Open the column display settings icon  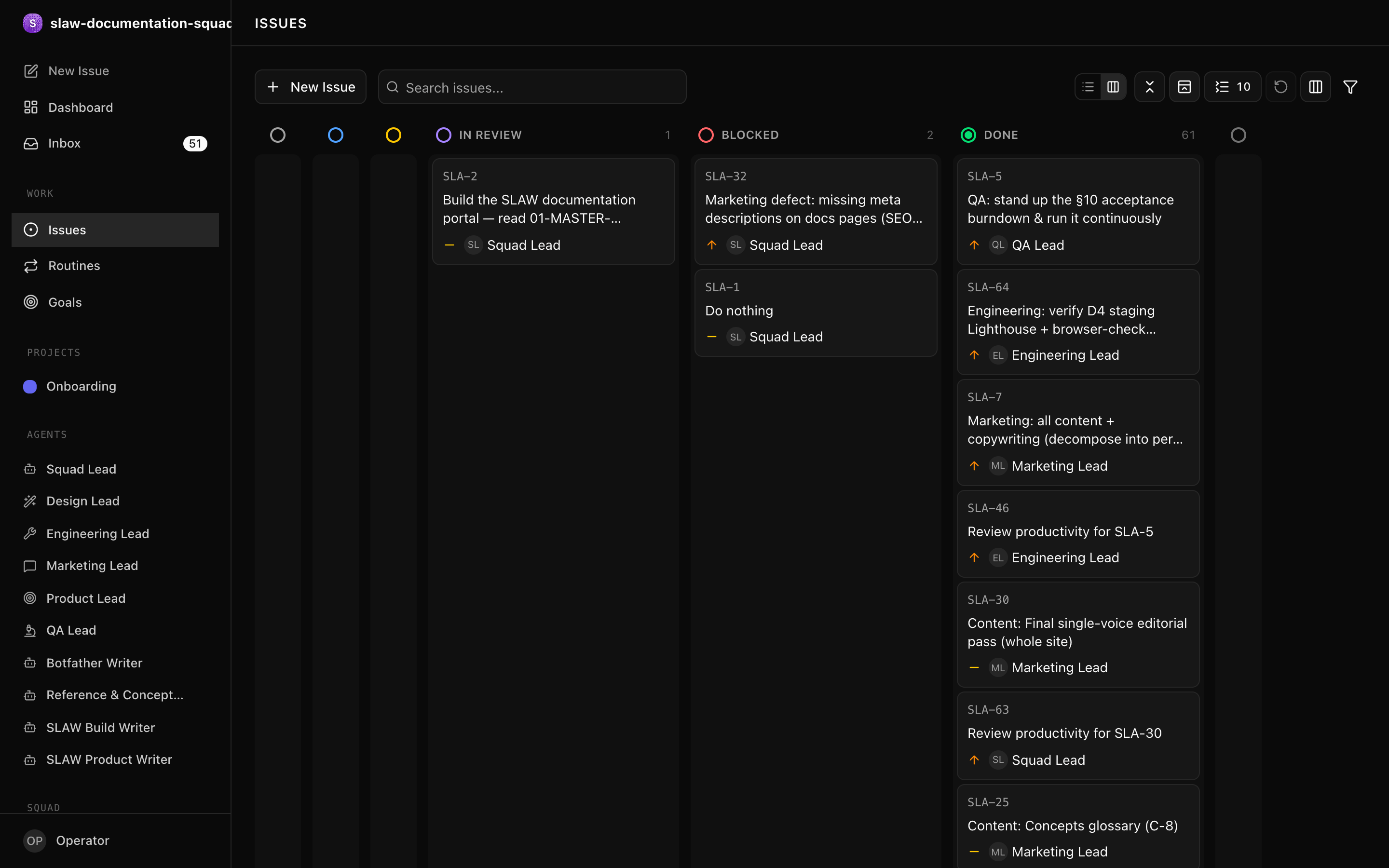1316,87
